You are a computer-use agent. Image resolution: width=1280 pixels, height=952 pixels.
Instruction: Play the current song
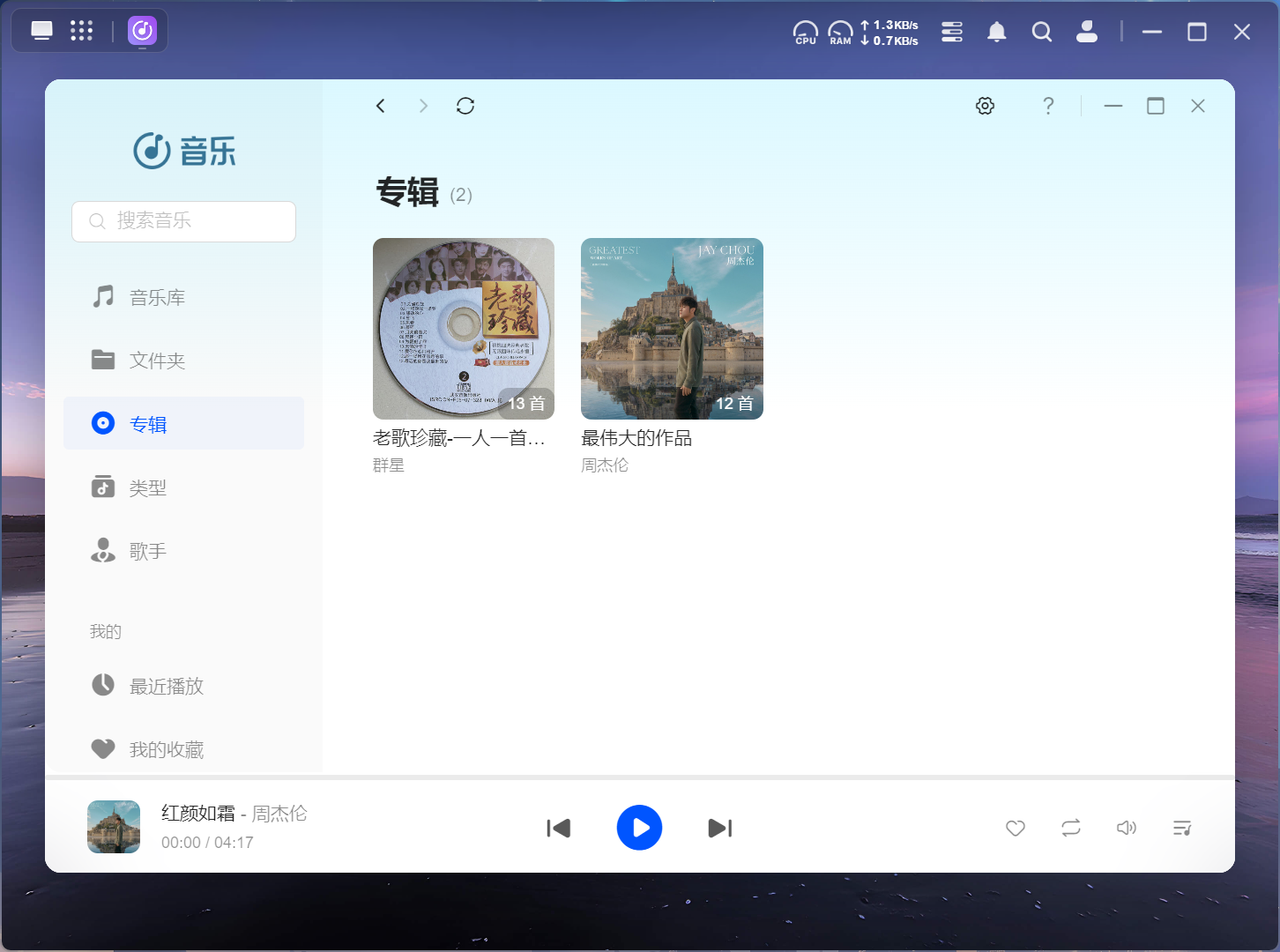click(x=639, y=828)
